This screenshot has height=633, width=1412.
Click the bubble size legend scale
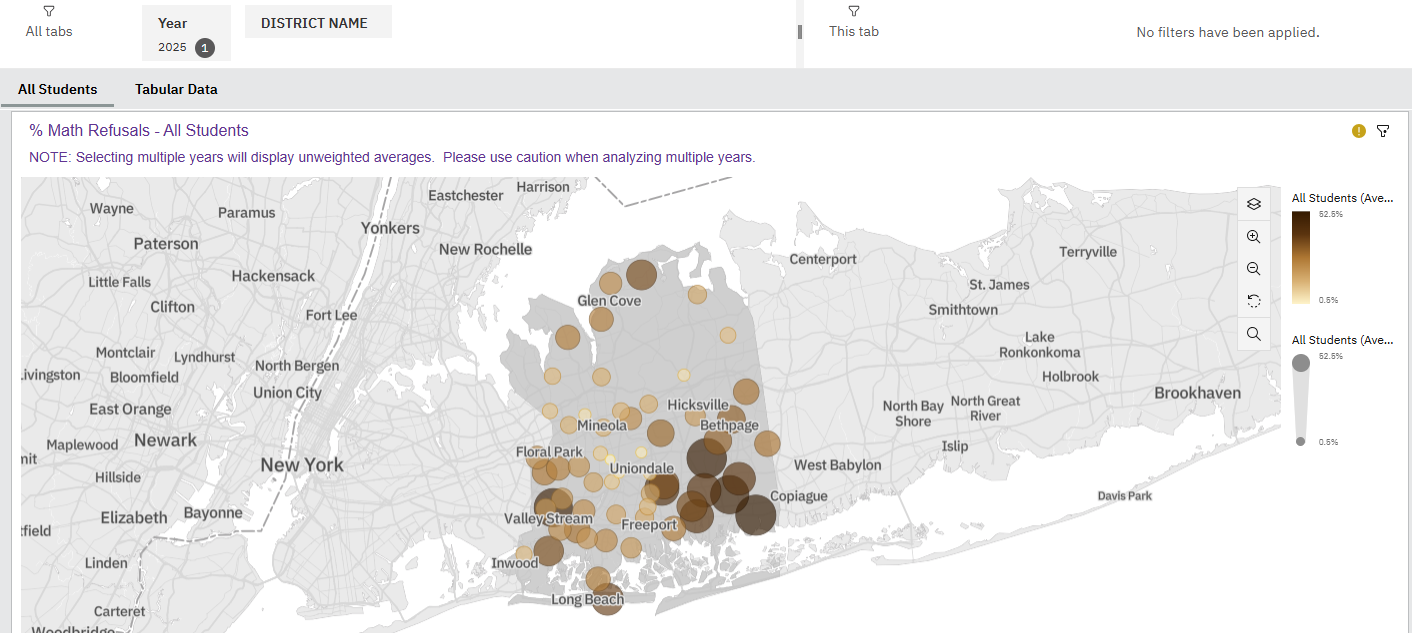[1301, 400]
